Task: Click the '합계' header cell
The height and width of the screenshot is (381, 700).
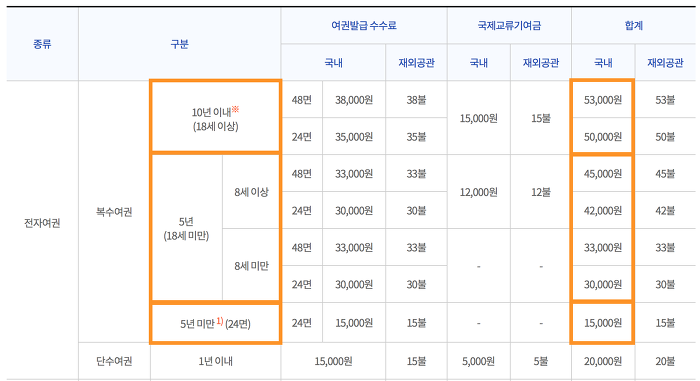Action: pos(633,25)
